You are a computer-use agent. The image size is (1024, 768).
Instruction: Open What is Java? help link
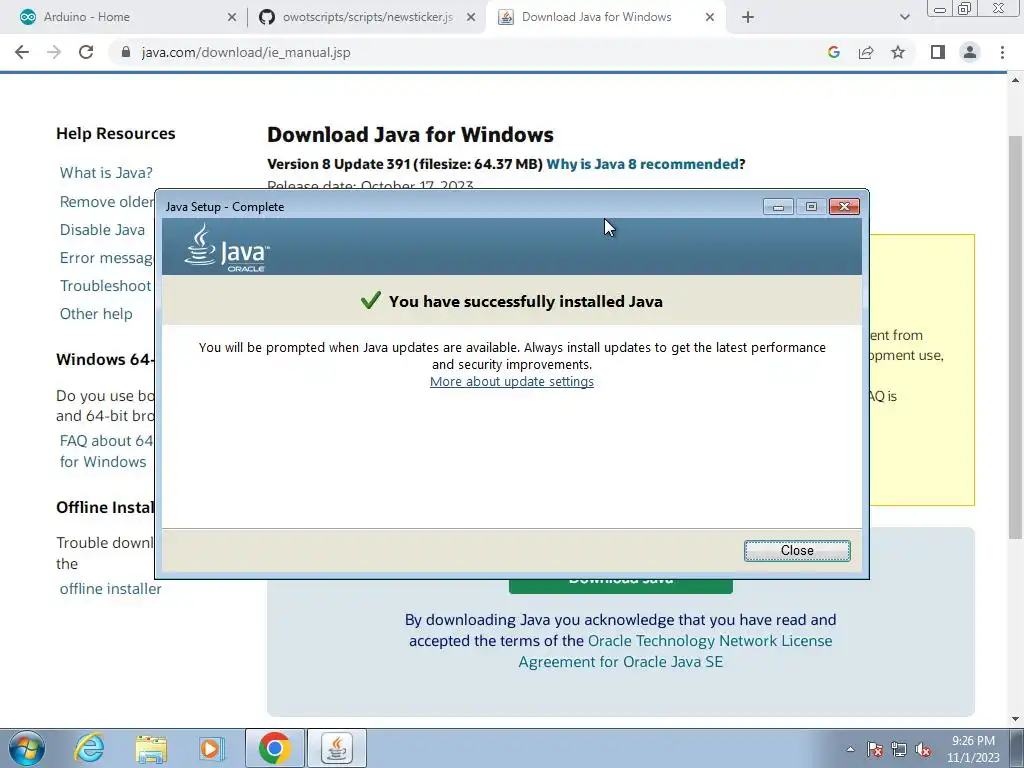(106, 173)
